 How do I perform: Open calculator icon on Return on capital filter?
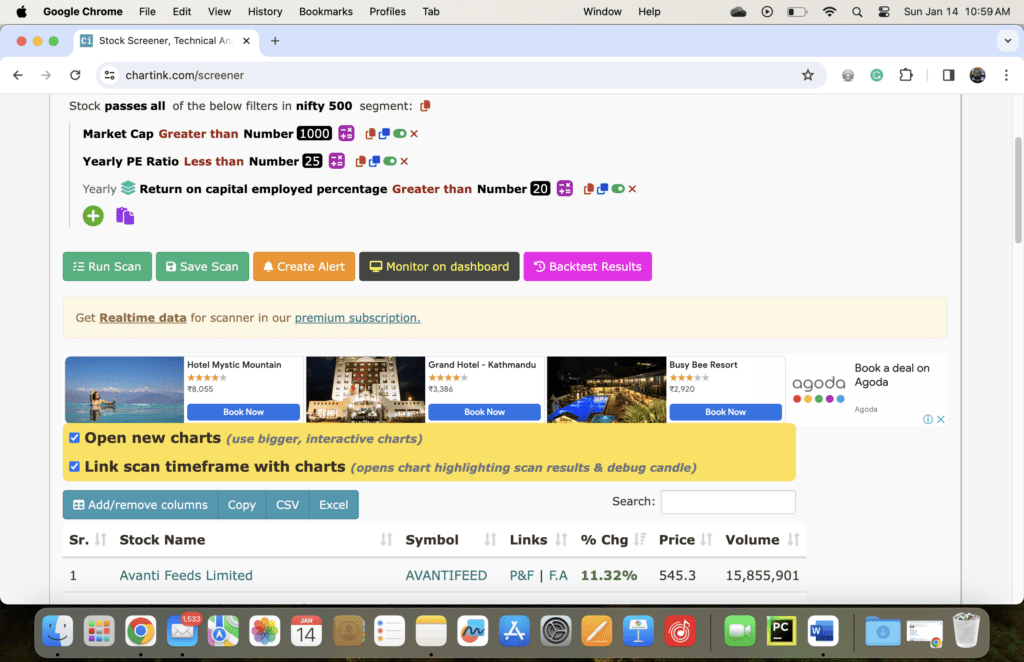pos(565,188)
